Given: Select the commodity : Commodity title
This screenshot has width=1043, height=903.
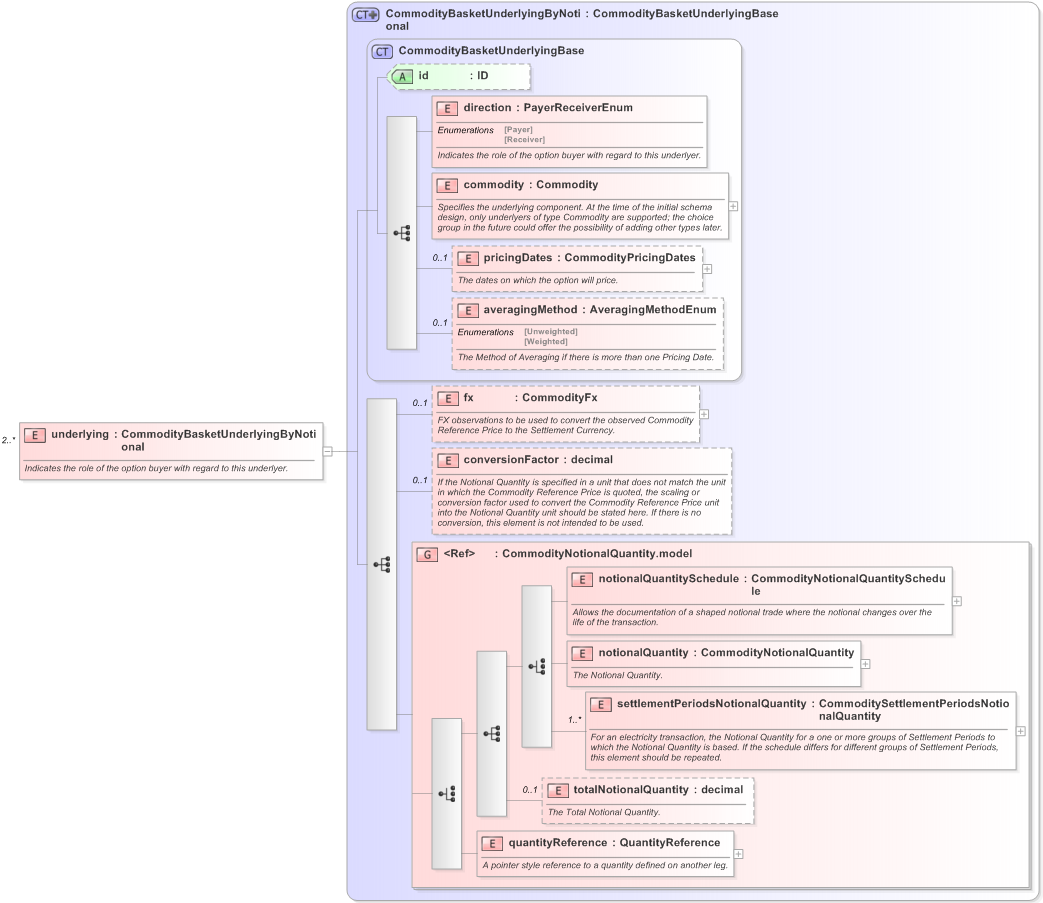Looking at the screenshot, I should pos(531,185).
